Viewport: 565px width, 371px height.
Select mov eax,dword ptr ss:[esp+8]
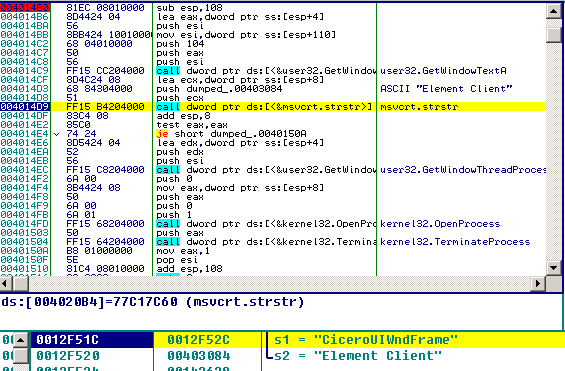(x=240, y=188)
